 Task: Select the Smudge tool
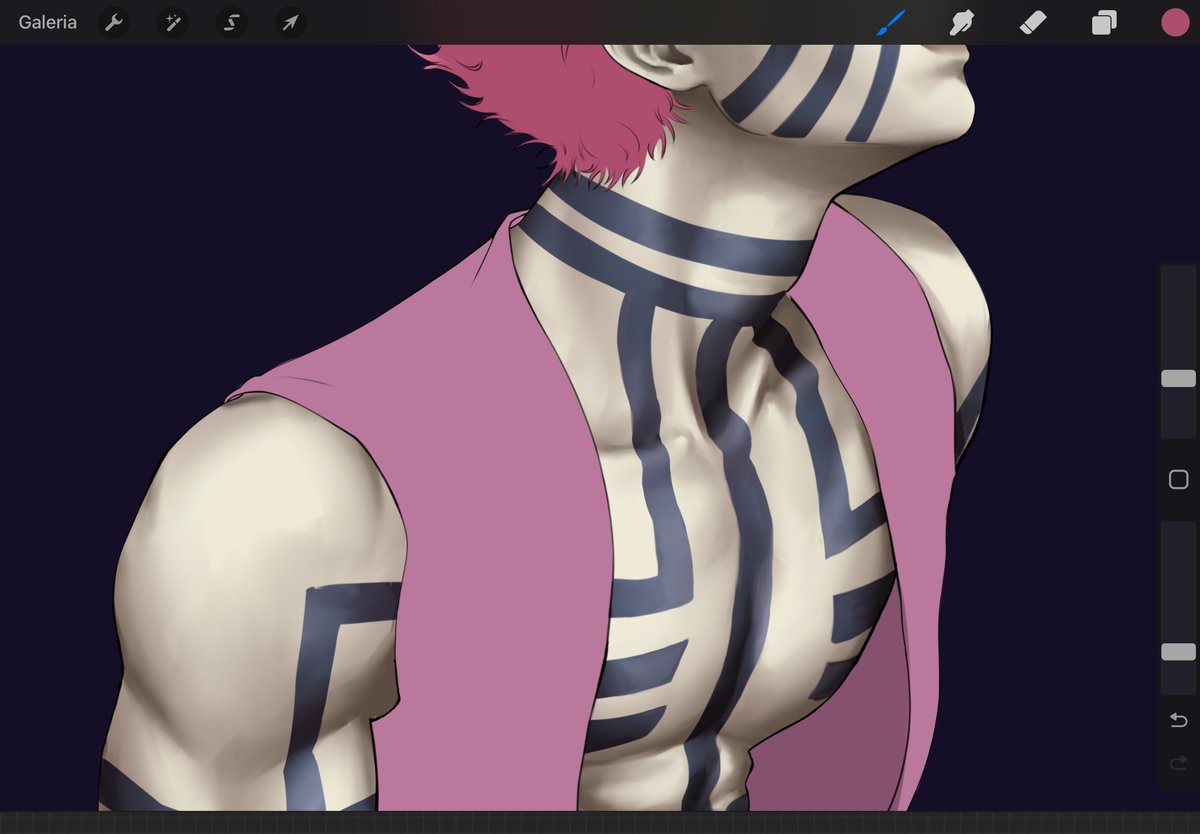(961, 22)
